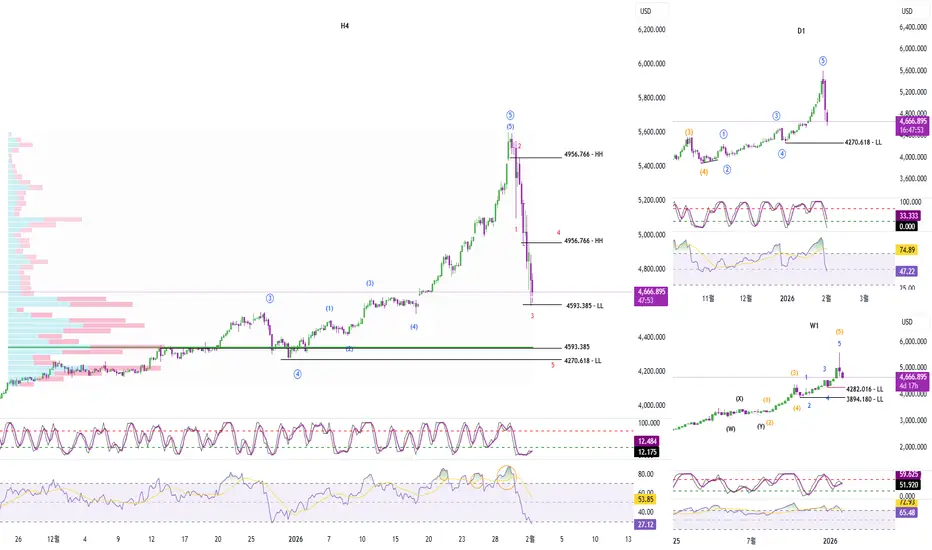This screenshot has height=550, width=932.
Task: Open the USD currency label on W1 chart
Action: (x=907, y=322)
